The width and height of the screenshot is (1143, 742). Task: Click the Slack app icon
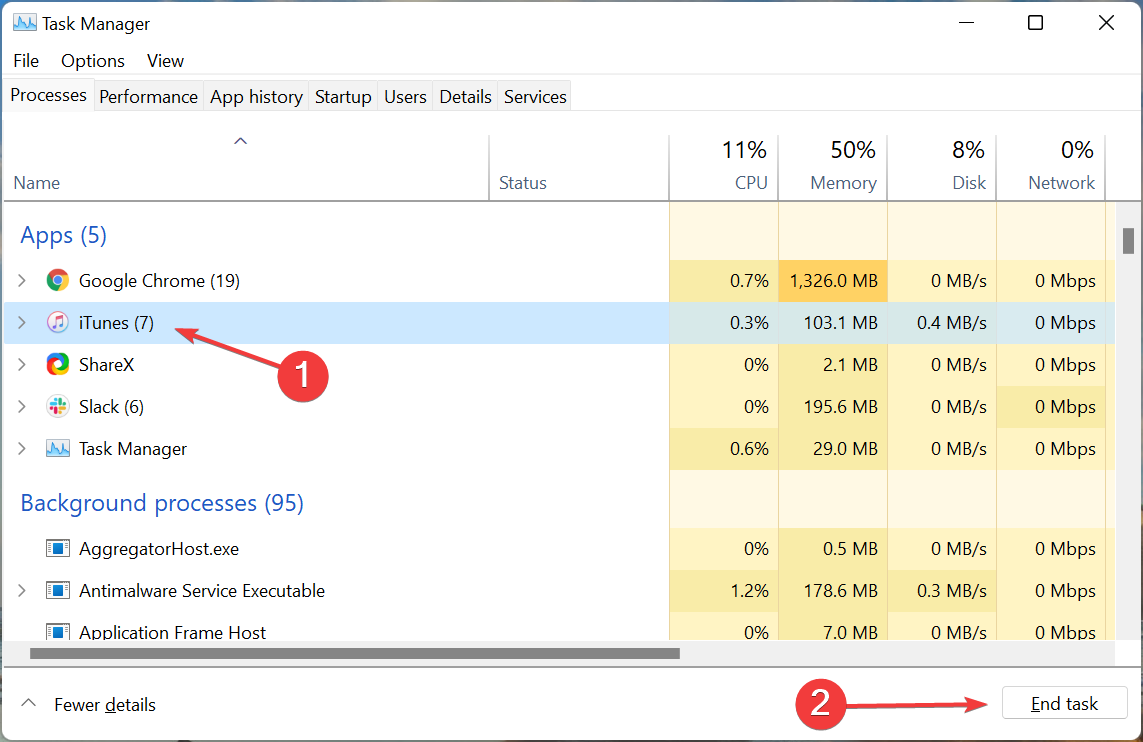[57, 406]
